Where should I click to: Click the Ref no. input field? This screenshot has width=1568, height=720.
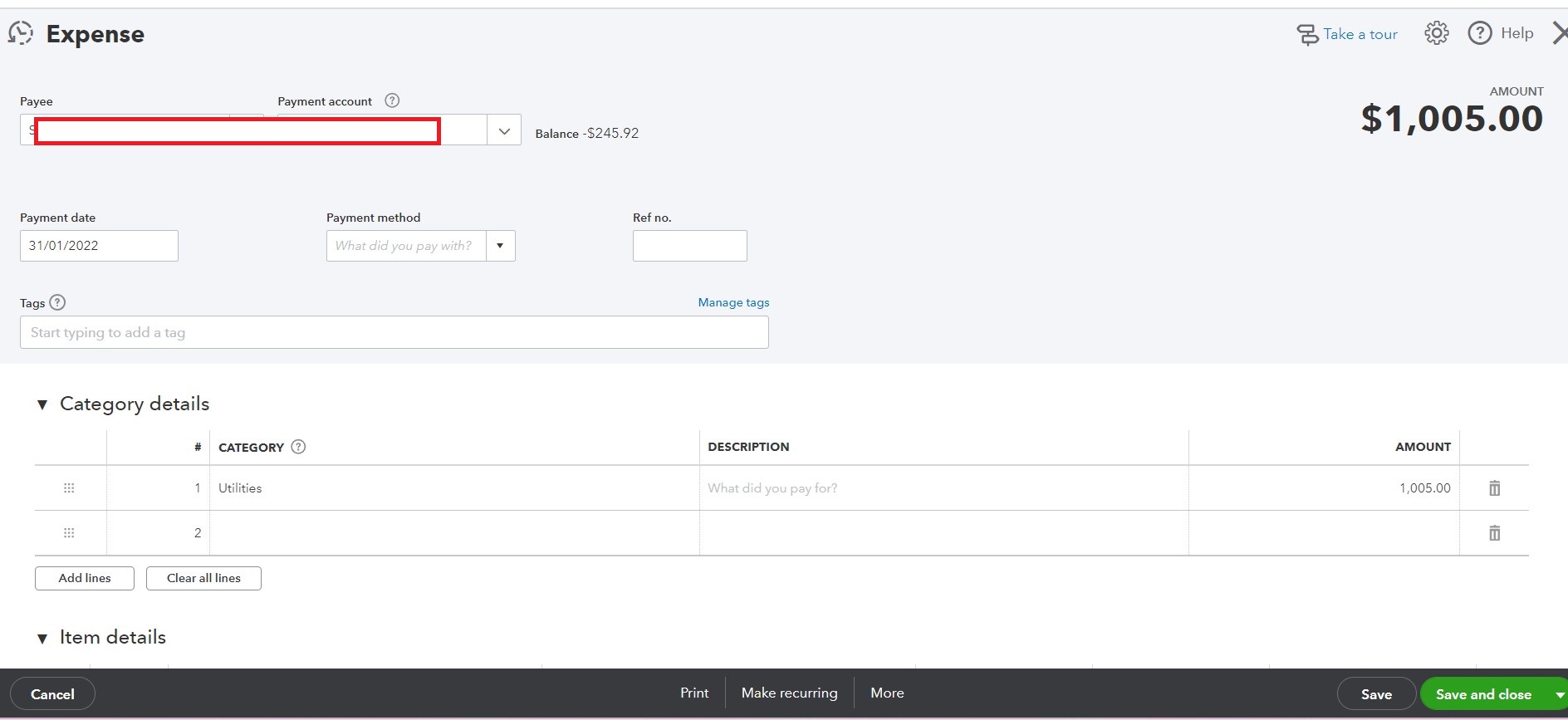(x=689, y=246)
